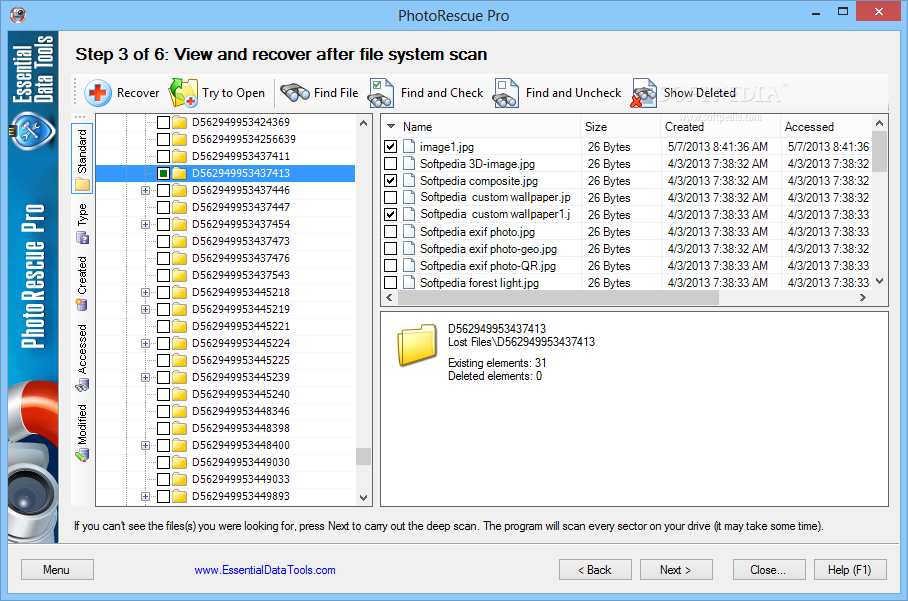Expand folder D562949953445218

(145, 292)
